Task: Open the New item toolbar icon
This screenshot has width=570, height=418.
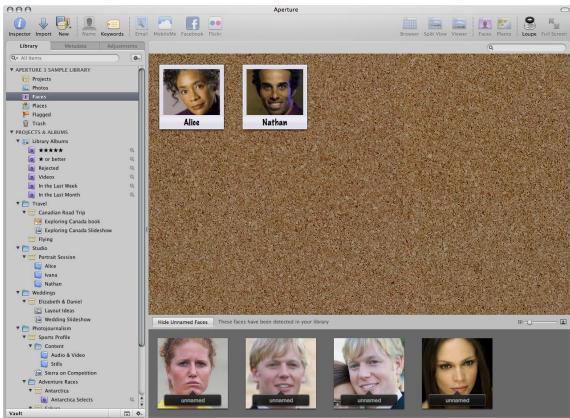Action: pos(63,24)
